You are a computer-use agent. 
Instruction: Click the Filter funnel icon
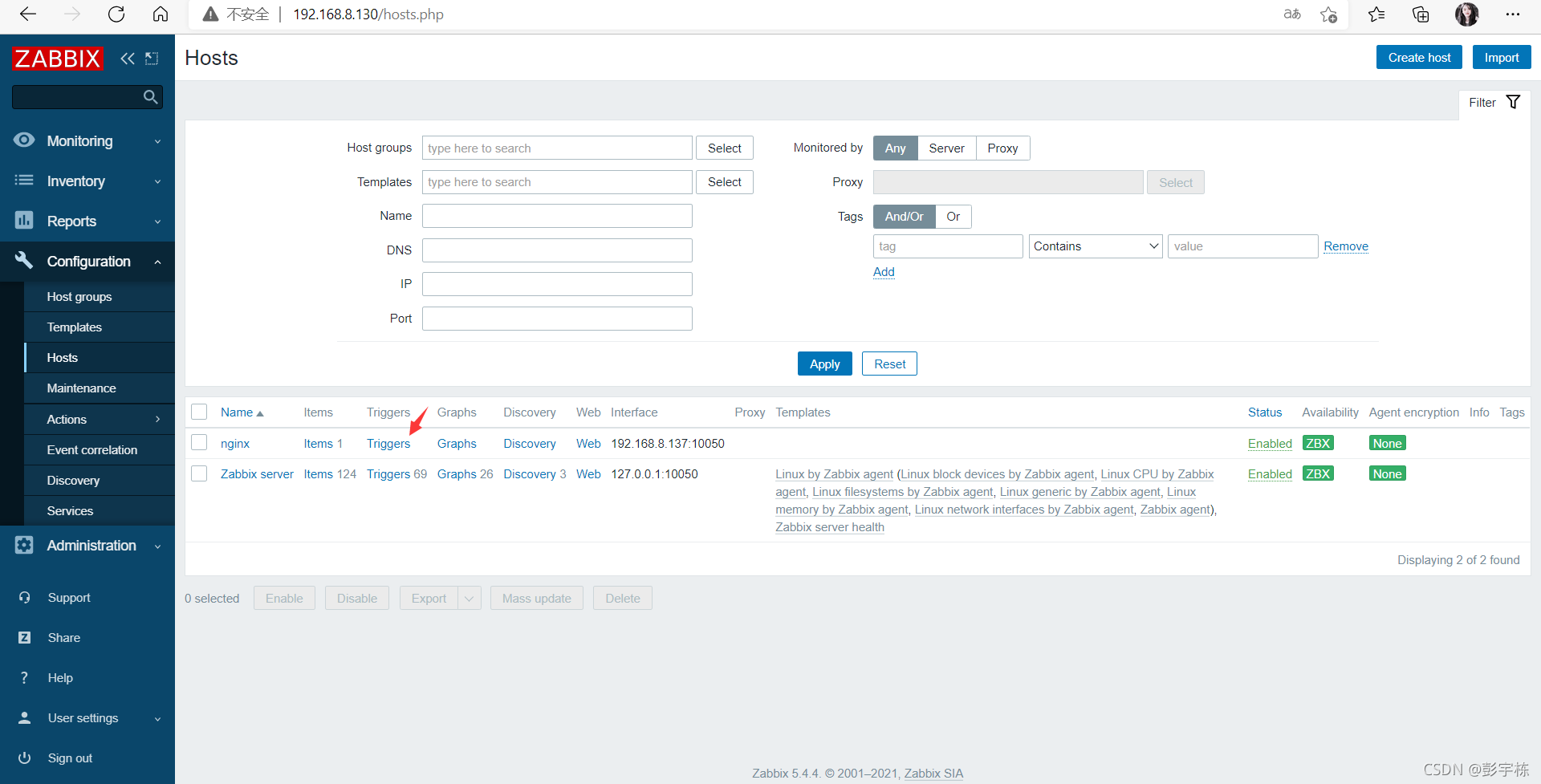[1514, 102]
